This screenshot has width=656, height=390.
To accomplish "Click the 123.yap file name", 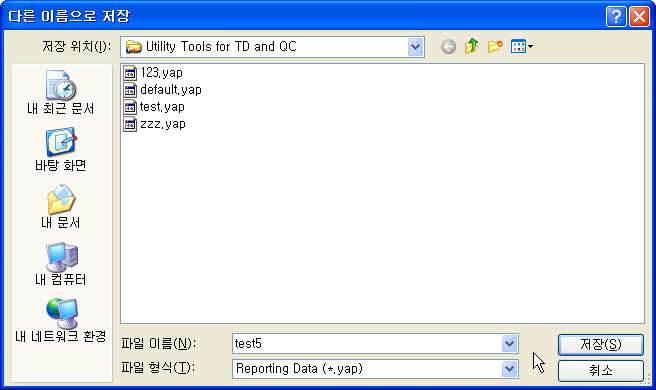I will (161, 73).
